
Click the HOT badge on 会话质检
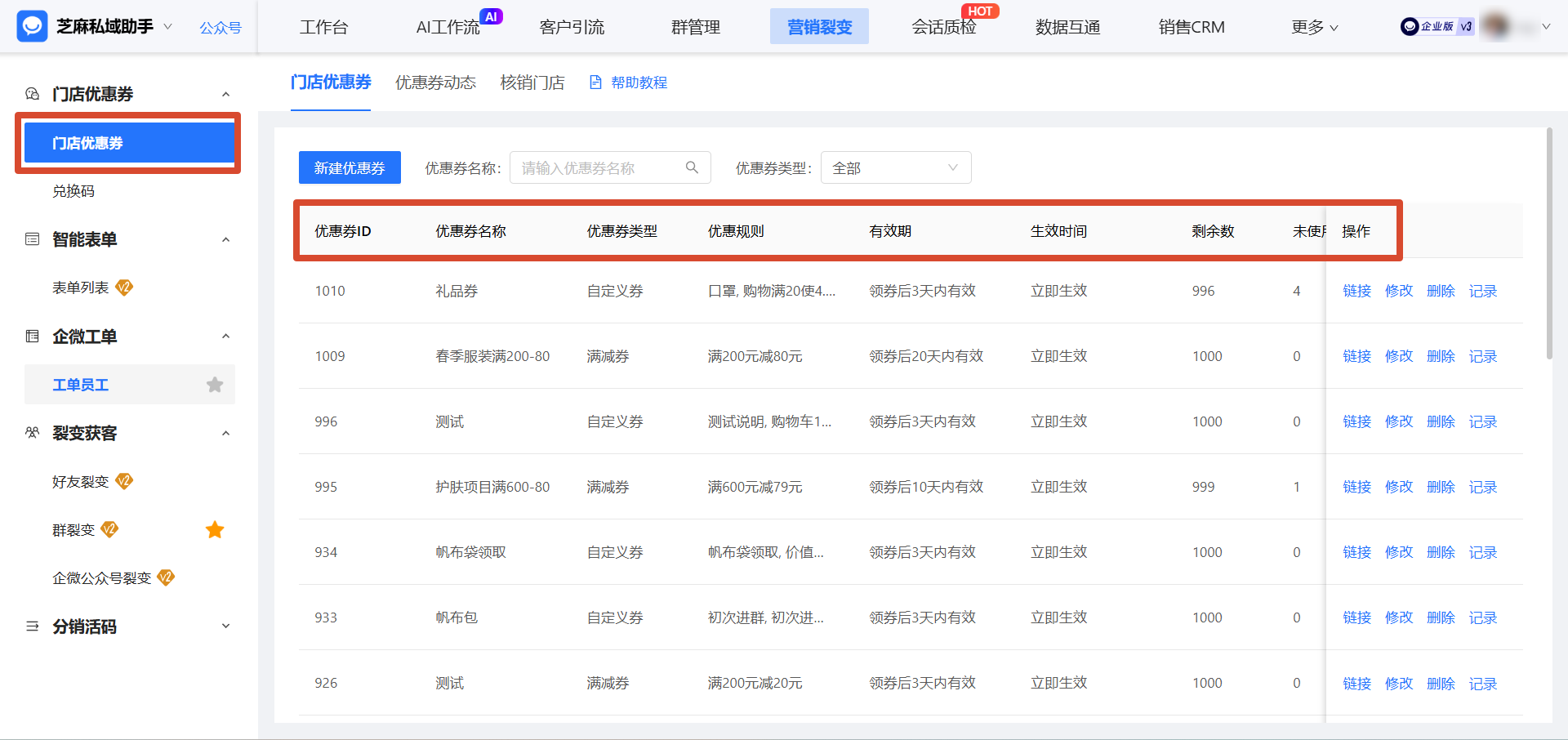980,11
